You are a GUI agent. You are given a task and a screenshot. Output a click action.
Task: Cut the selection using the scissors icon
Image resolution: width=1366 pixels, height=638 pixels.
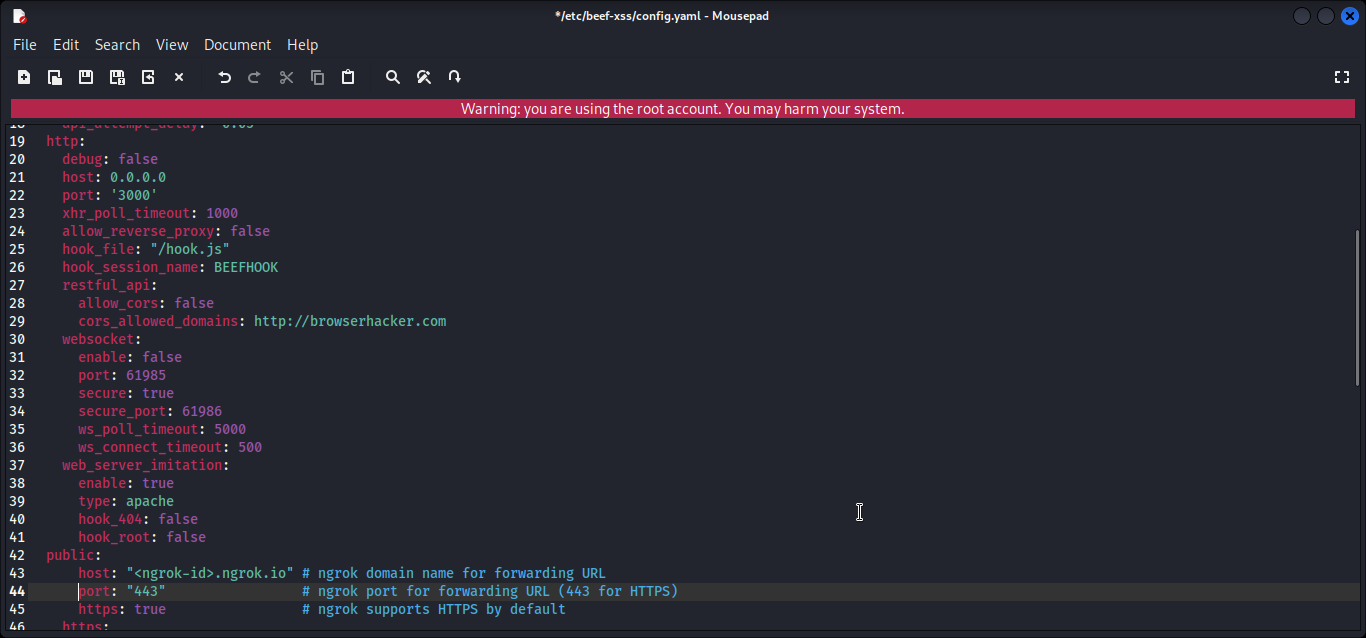click(286, 77)
